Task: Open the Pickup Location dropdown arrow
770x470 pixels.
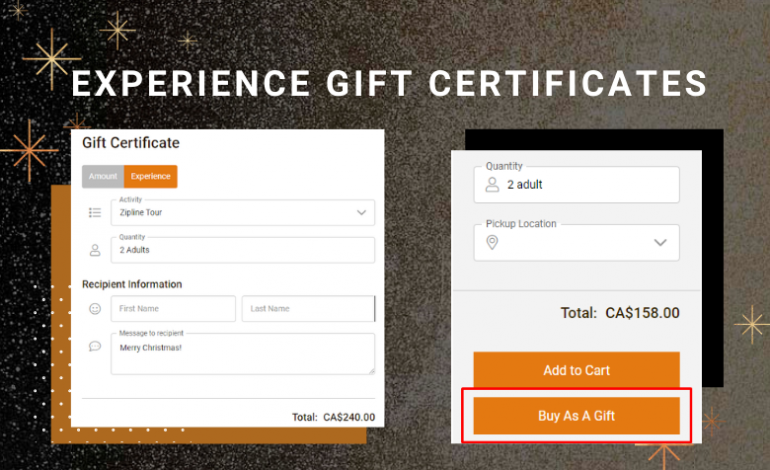Action: [660, 243]
